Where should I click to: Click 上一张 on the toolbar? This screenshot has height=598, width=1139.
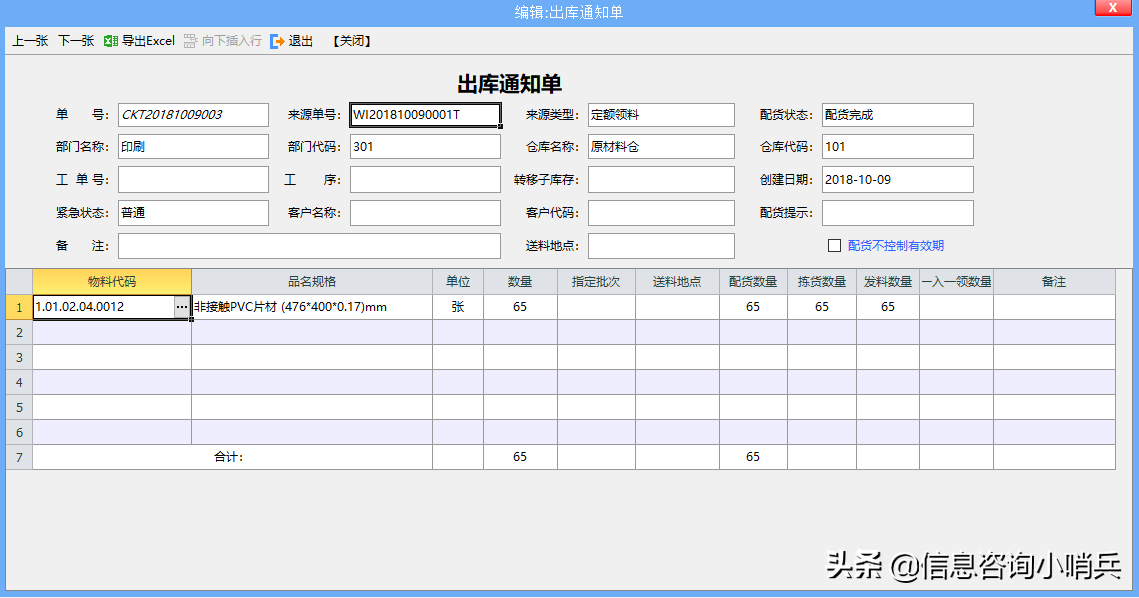click(29, 41)
